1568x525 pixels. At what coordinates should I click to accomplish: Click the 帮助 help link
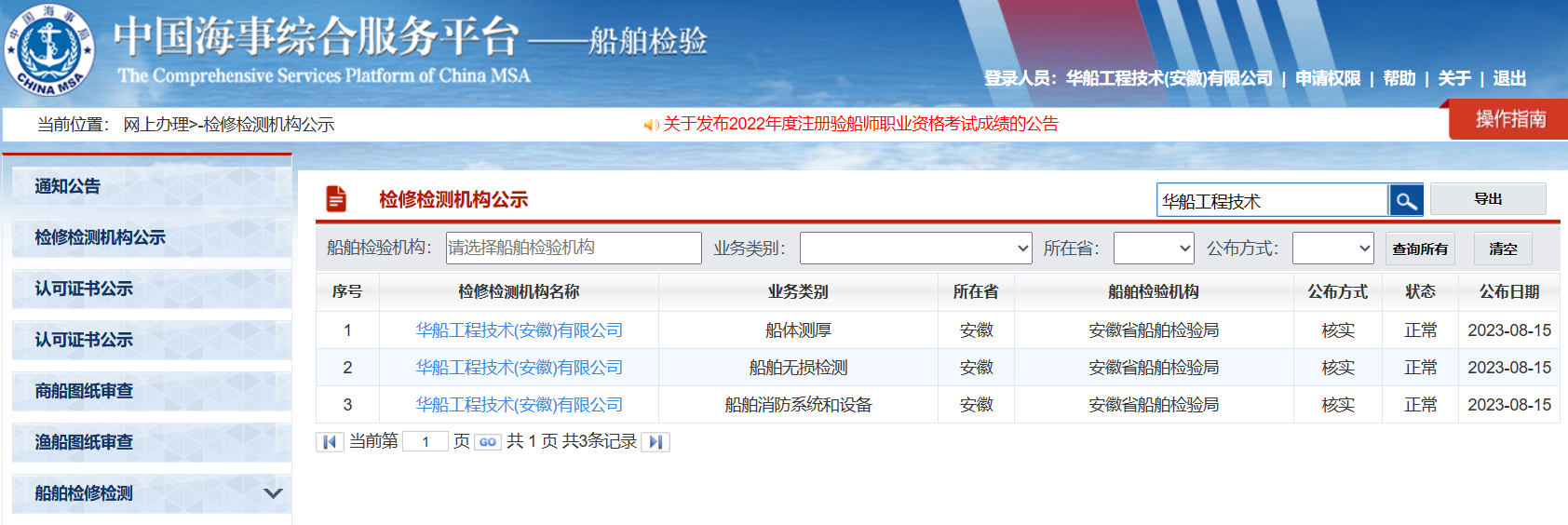click(x=1399, y=78)
